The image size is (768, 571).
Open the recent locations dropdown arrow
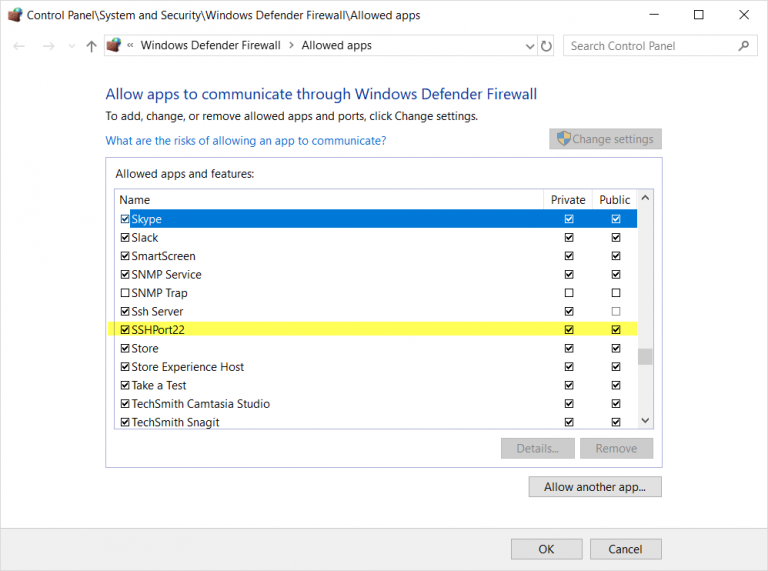click(72, 46)
